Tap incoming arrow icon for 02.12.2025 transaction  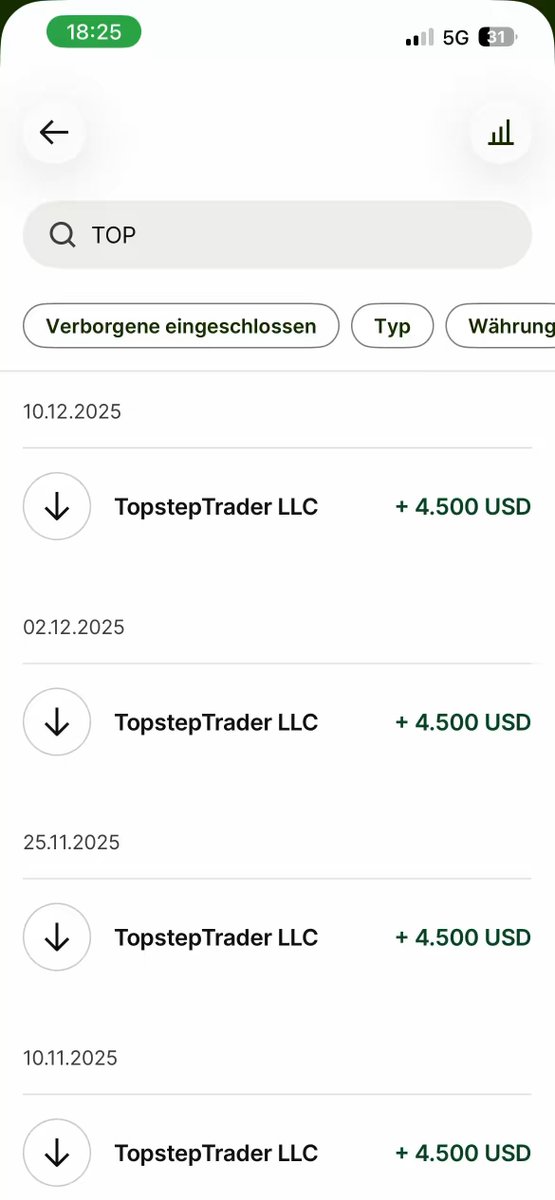57,722
